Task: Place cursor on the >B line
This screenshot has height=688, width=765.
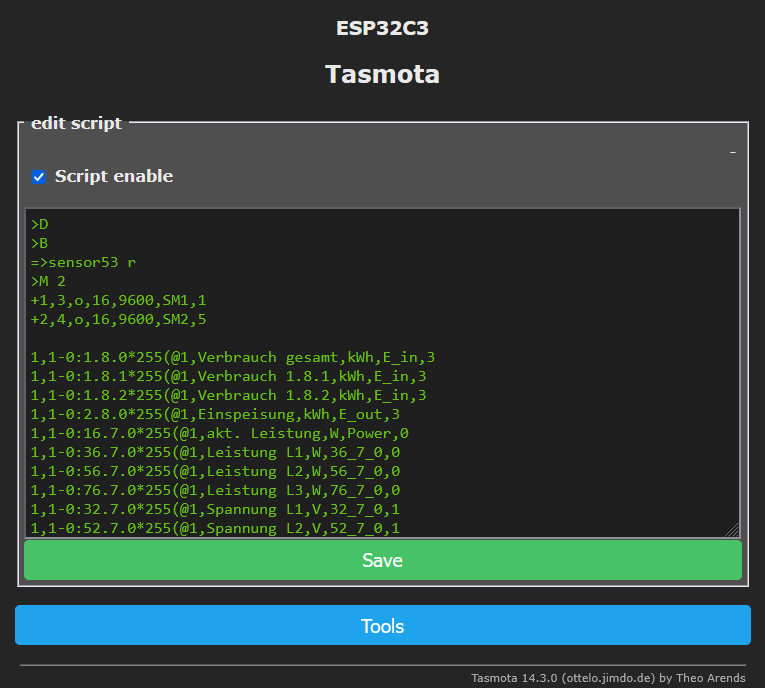Action: (40, 243)
